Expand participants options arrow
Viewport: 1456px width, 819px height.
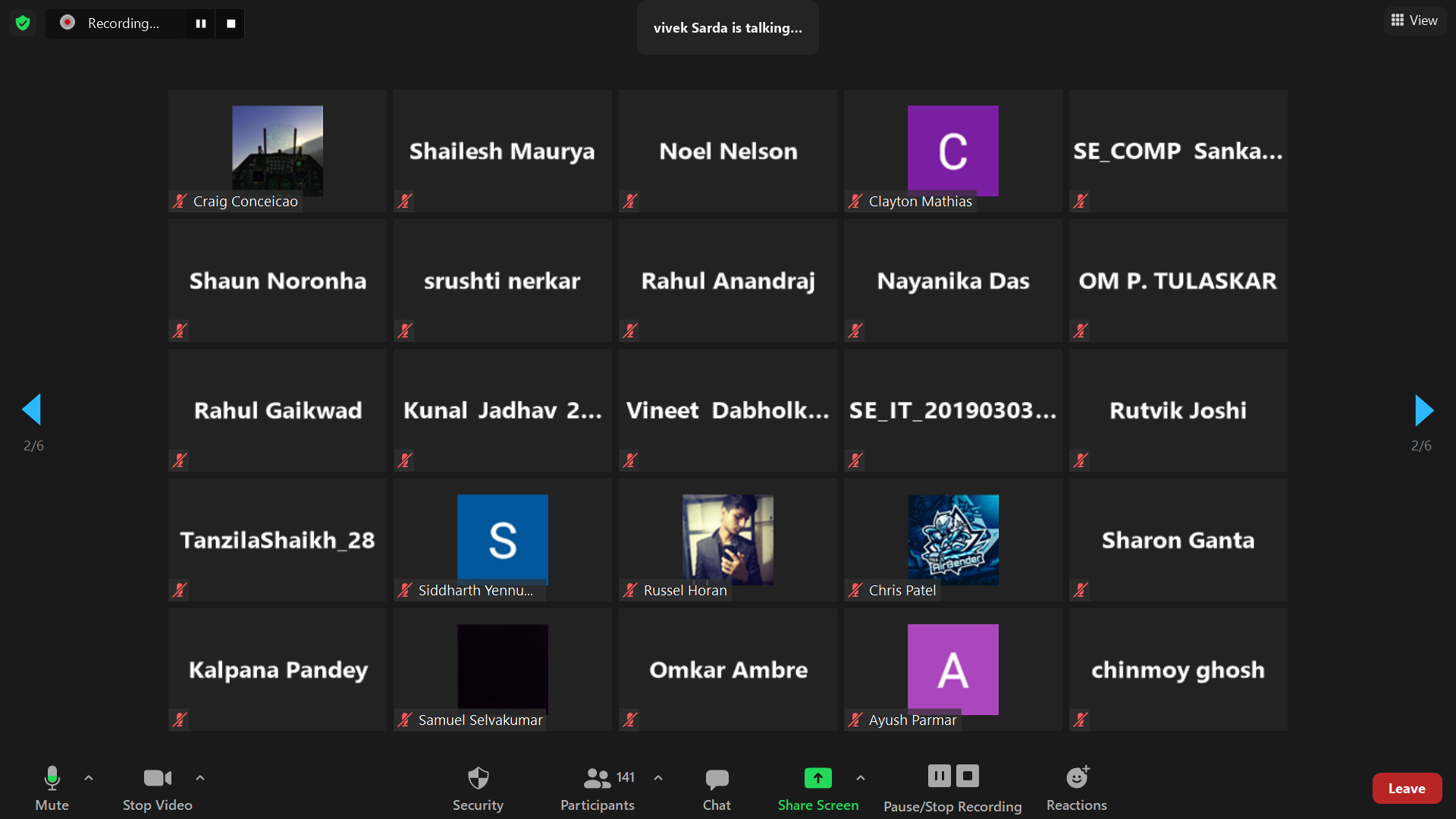tap(658, 778)
